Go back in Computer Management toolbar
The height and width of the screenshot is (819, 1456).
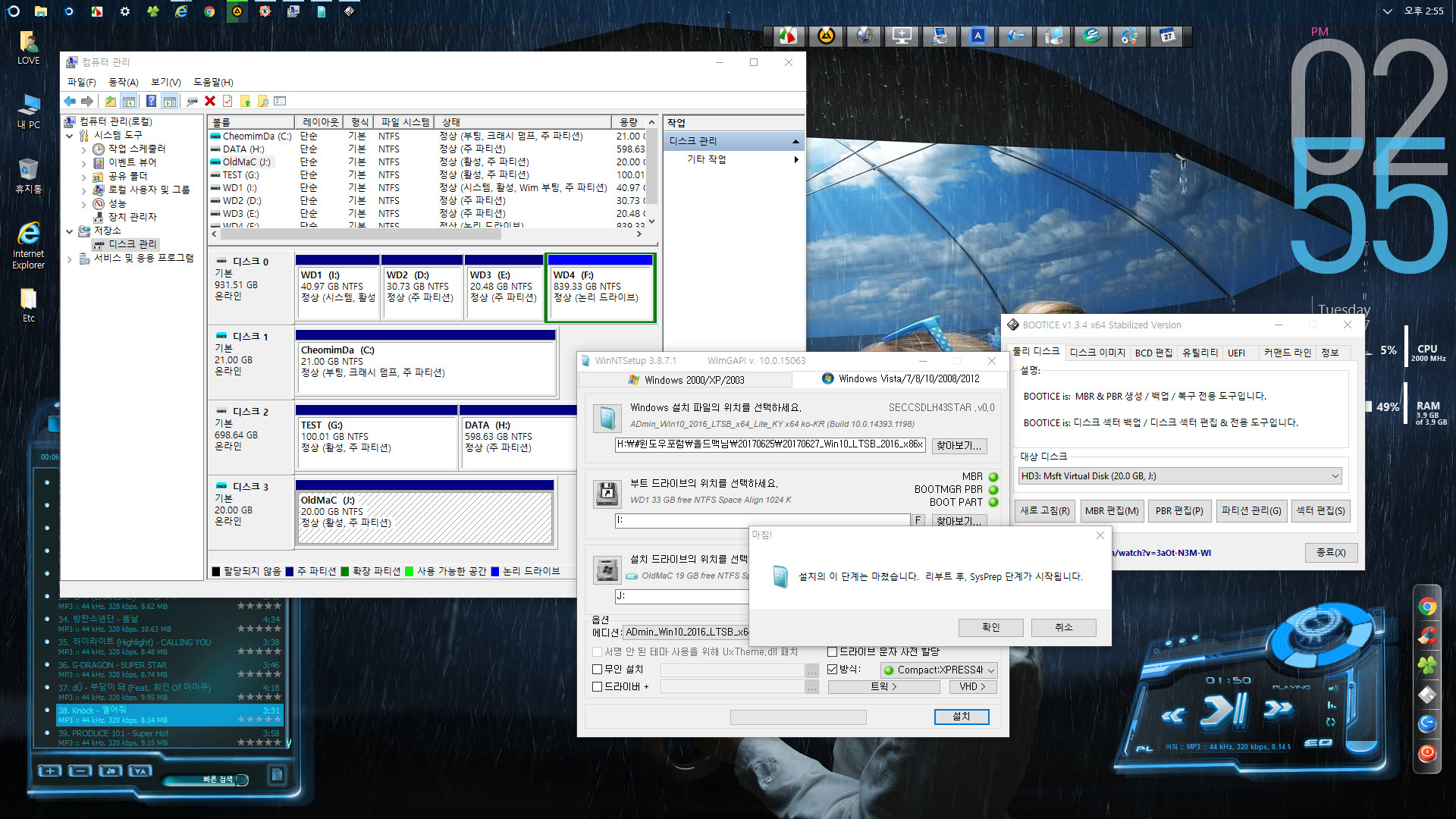coord(70,102)
